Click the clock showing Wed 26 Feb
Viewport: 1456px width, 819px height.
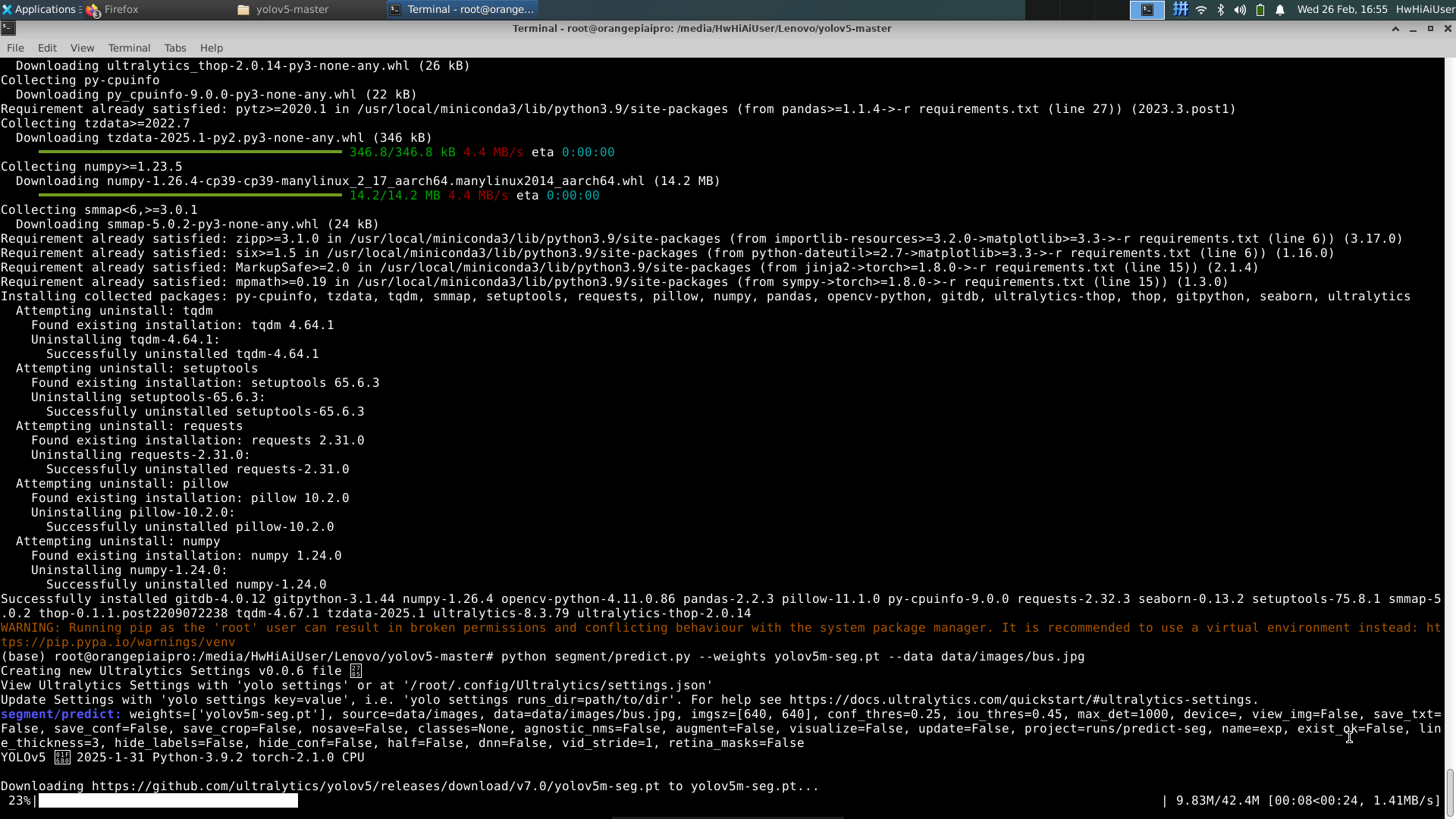(x=1341, y=10)
